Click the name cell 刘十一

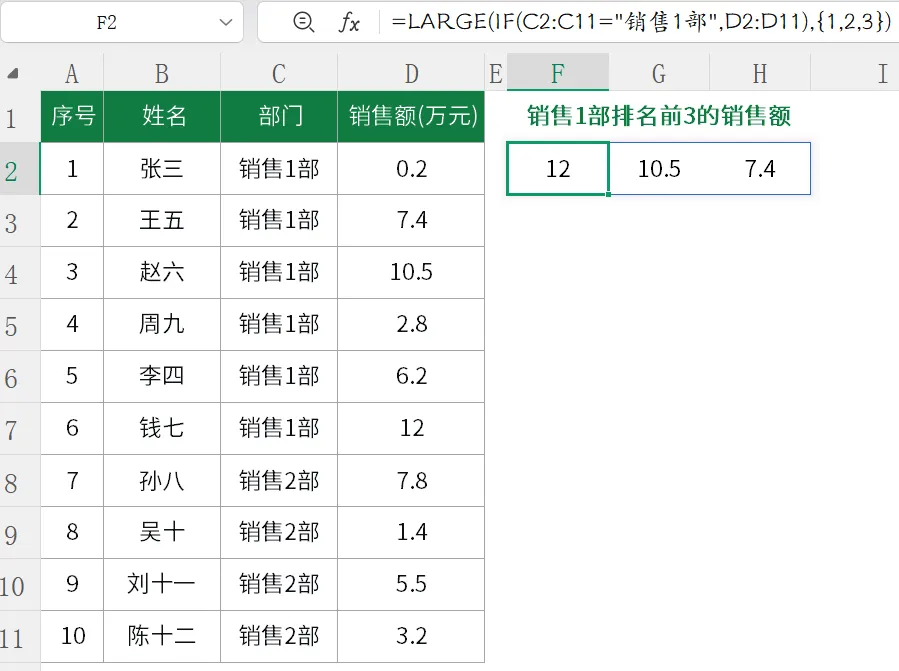pyautogui.click(x=162, y=584)
